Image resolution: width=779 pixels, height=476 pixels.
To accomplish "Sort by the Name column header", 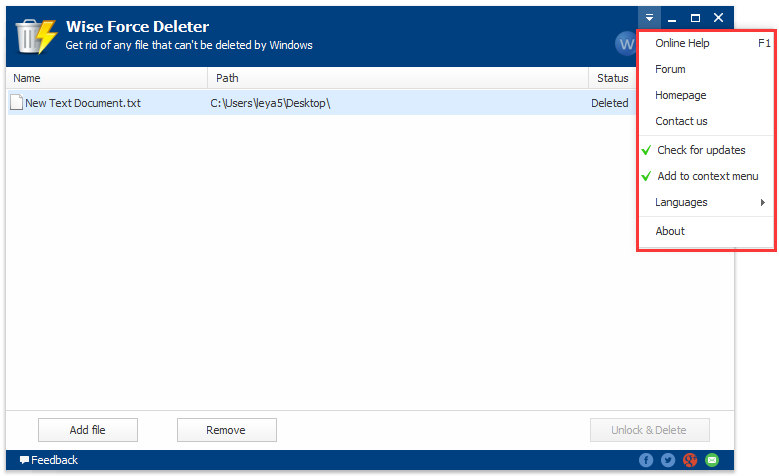I will [107, 78].
